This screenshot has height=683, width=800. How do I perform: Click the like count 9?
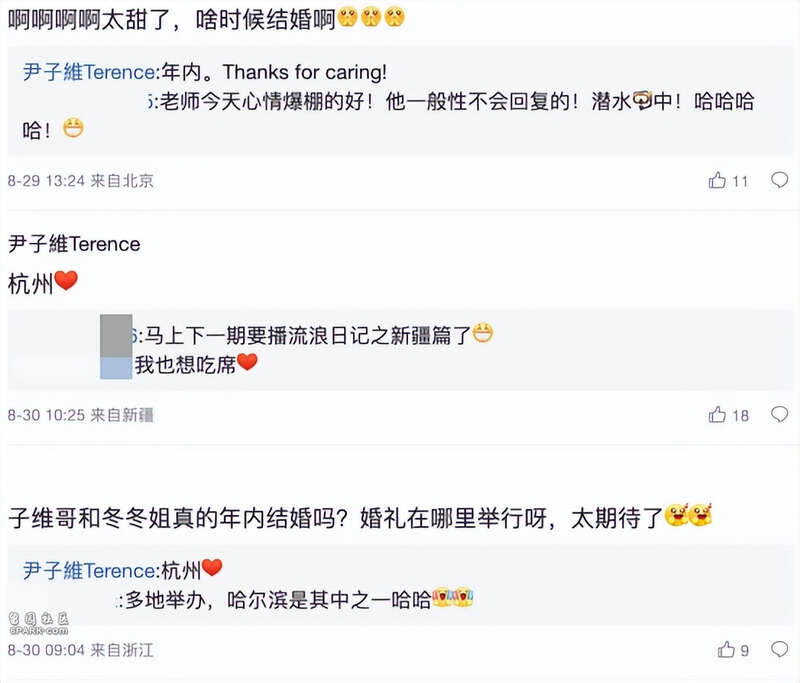pos(745,650)
